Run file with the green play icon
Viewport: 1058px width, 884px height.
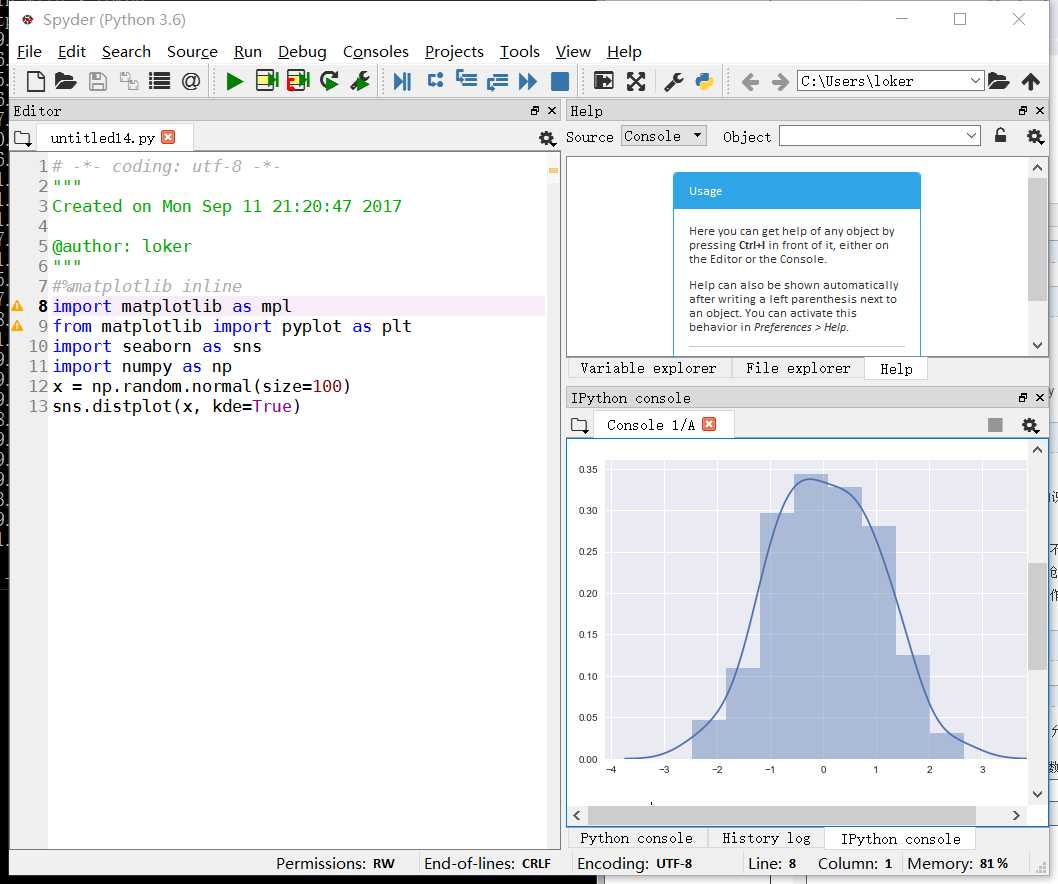click(235, 82)
